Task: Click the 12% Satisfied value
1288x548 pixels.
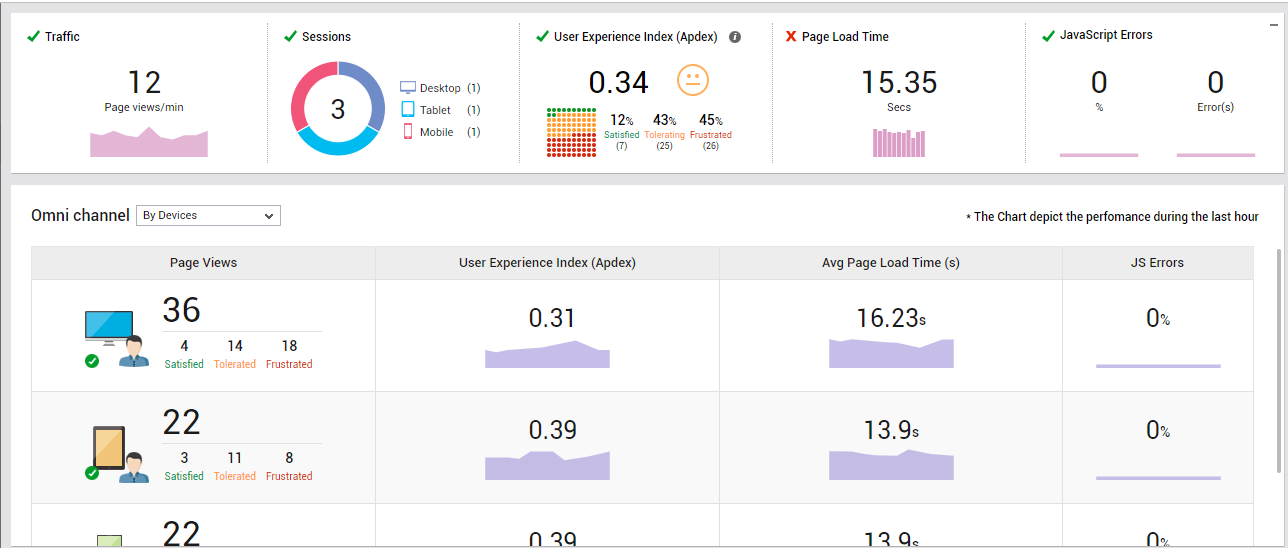Action: (x=621, y=120)
